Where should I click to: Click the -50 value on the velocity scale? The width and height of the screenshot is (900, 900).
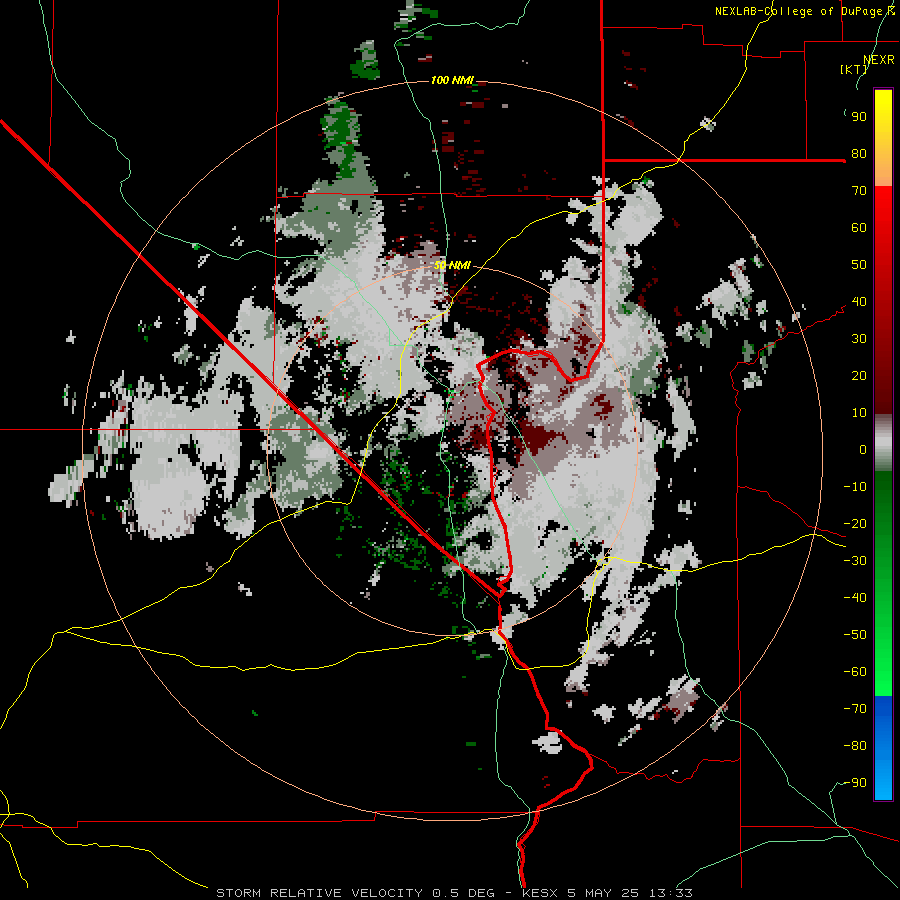pyautogui.click(x=855, y=635)
